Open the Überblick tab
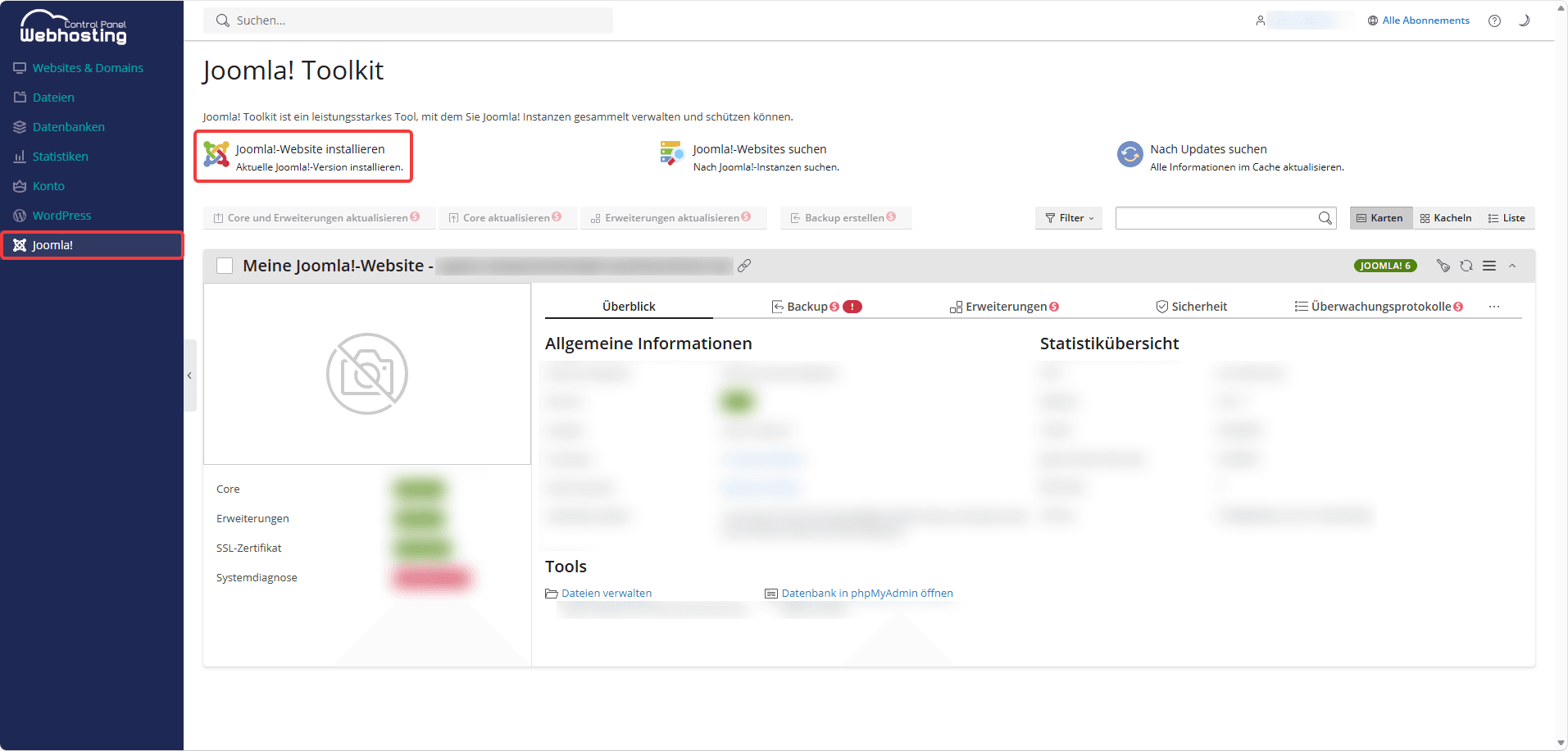The height and width of the screenshot is (751, 1568). pos(629,307)
